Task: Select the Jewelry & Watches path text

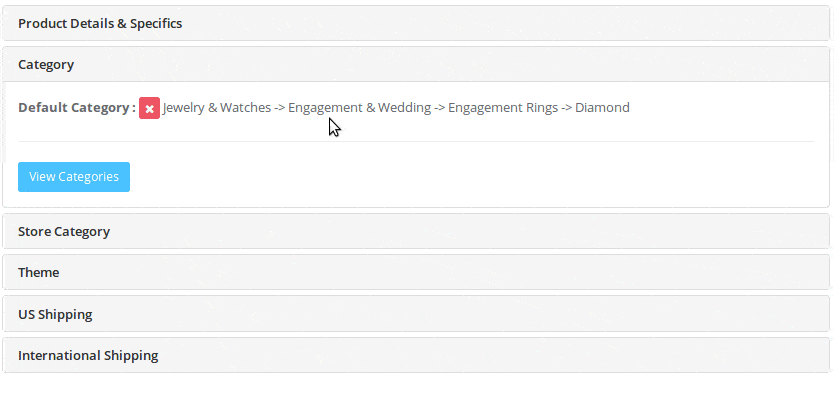Action: click(216, 107)
